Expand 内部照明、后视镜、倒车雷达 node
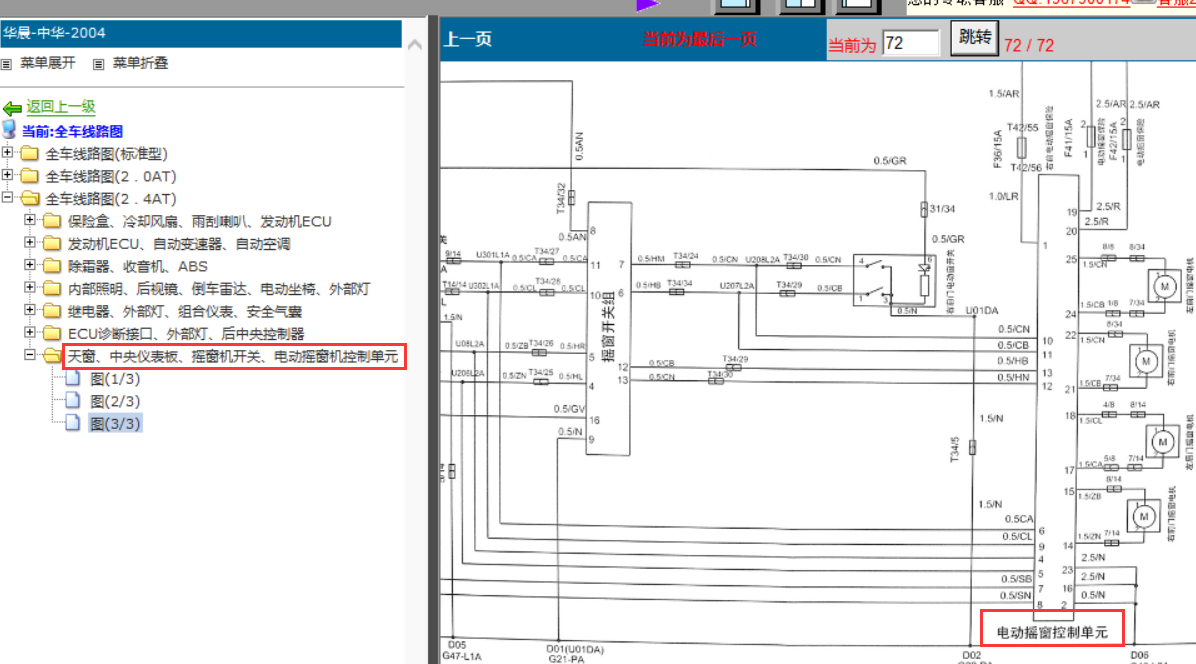Screen dimensions: 1196x664 30,287
